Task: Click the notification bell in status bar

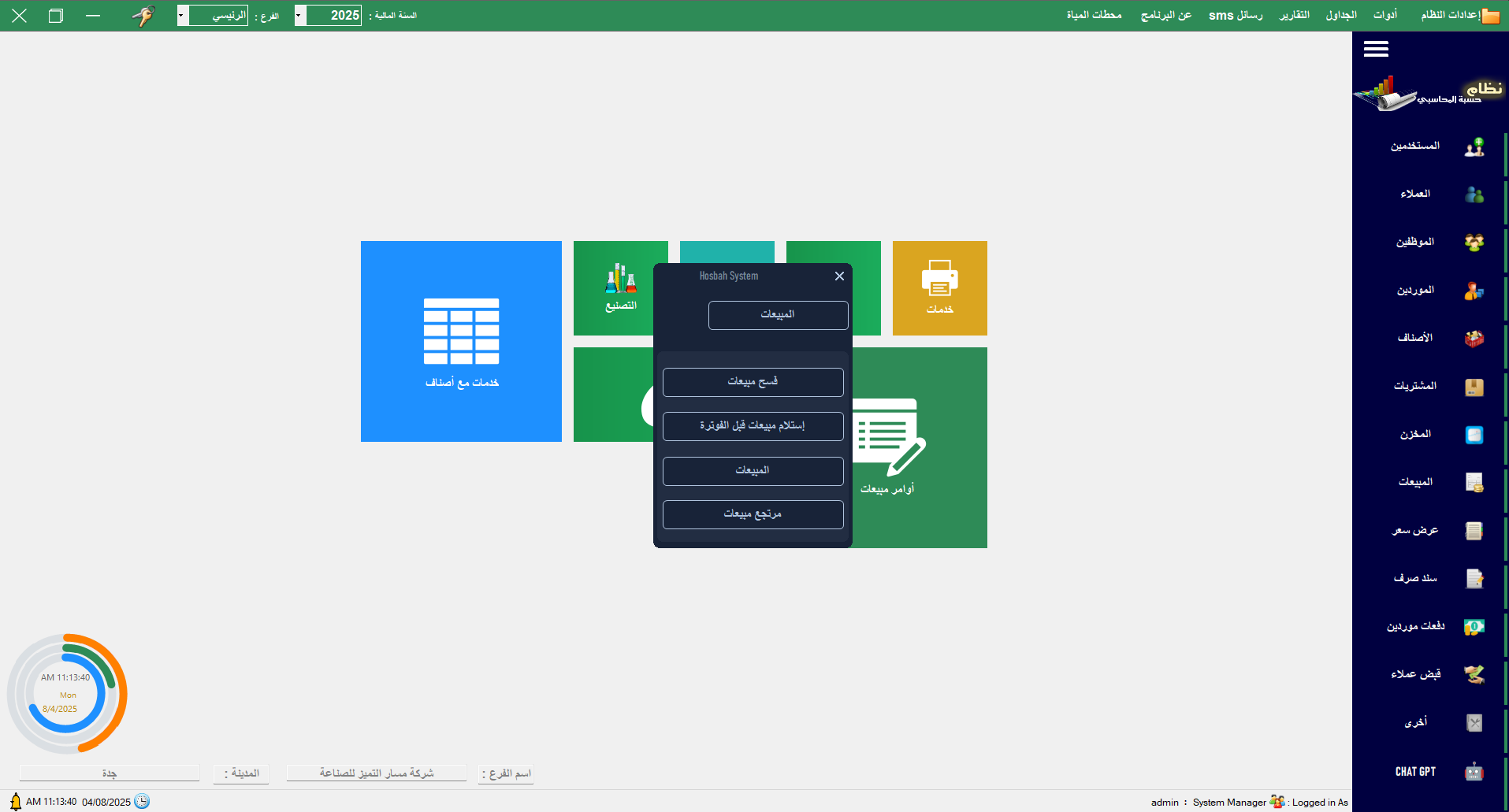Action: pyautogui.click(x=15, y=802)
